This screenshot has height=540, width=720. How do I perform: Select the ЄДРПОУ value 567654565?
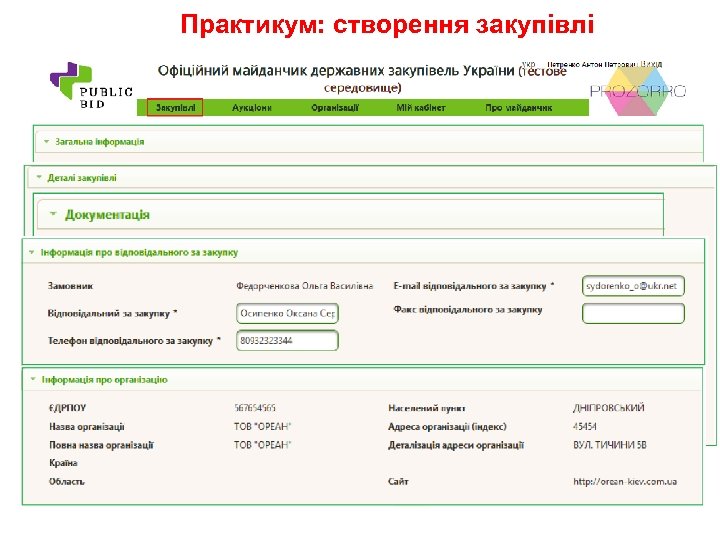[255, 408]
